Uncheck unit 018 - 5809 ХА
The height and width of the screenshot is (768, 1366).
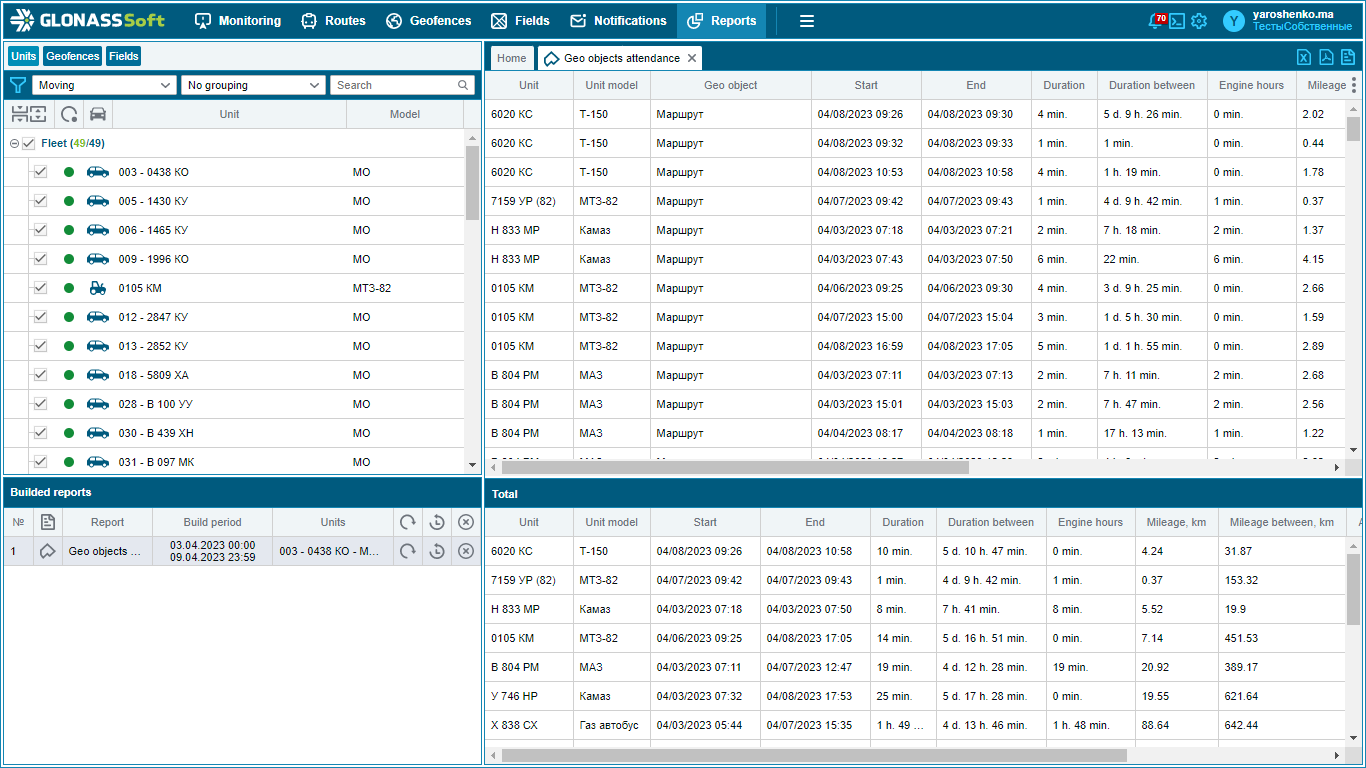click(40, 375)
